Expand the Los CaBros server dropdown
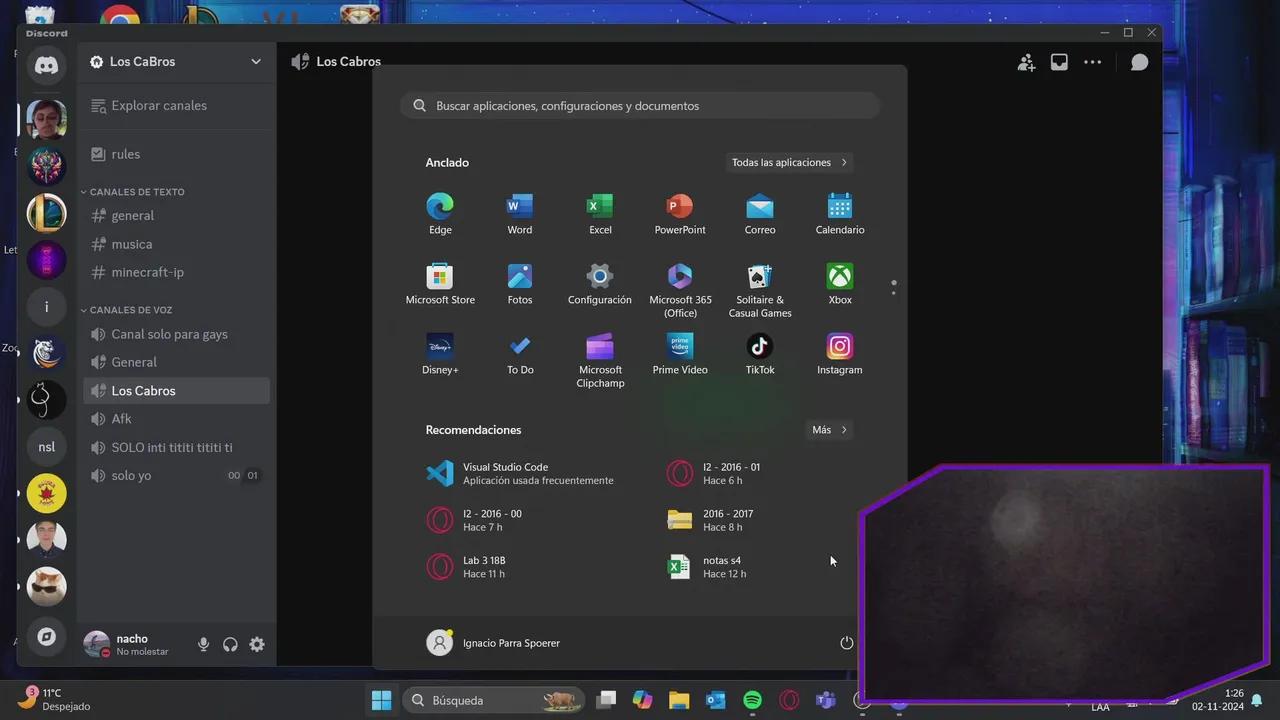1280x720 pixels. pyautogui.click(x=256, y=62)
